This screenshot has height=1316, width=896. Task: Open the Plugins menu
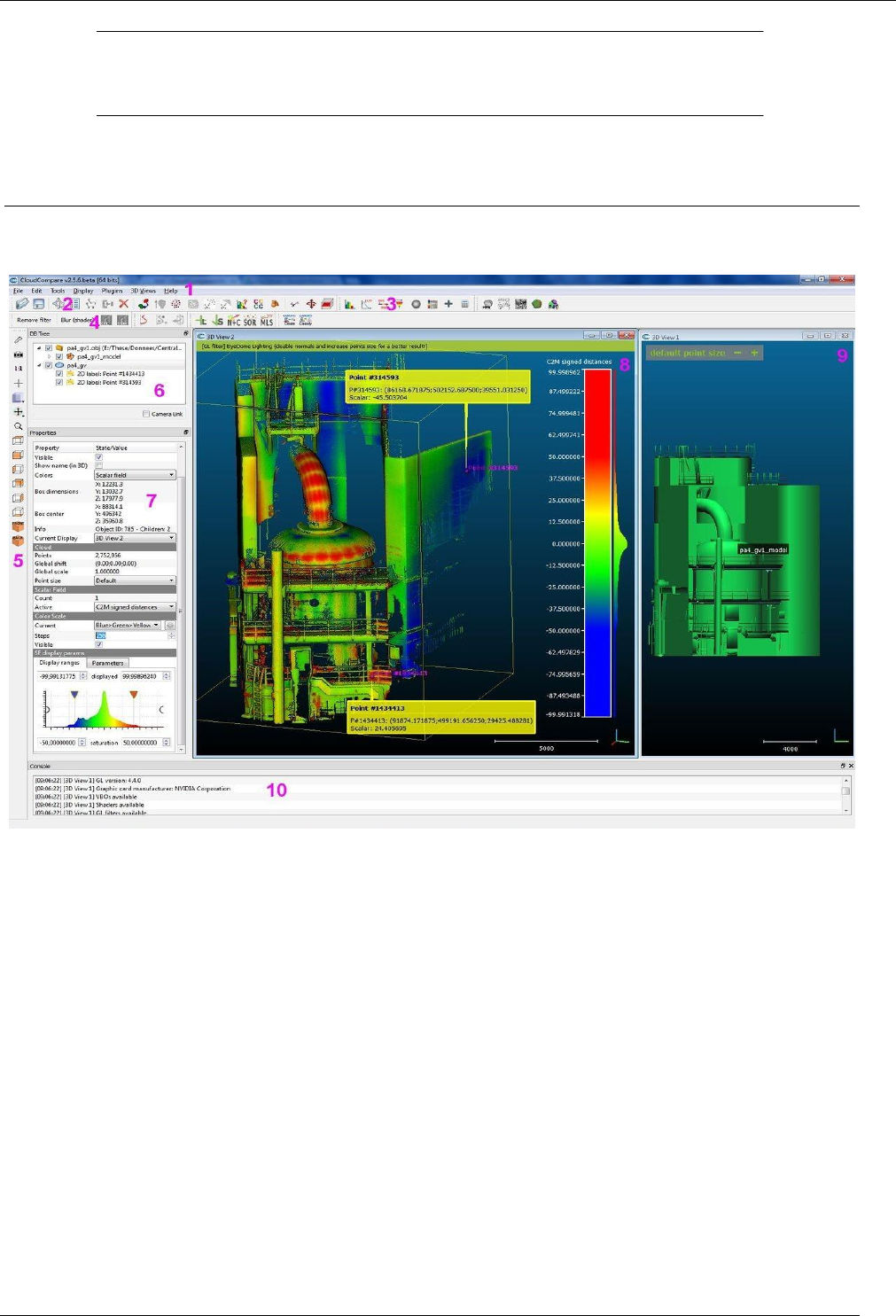point(112,291)
